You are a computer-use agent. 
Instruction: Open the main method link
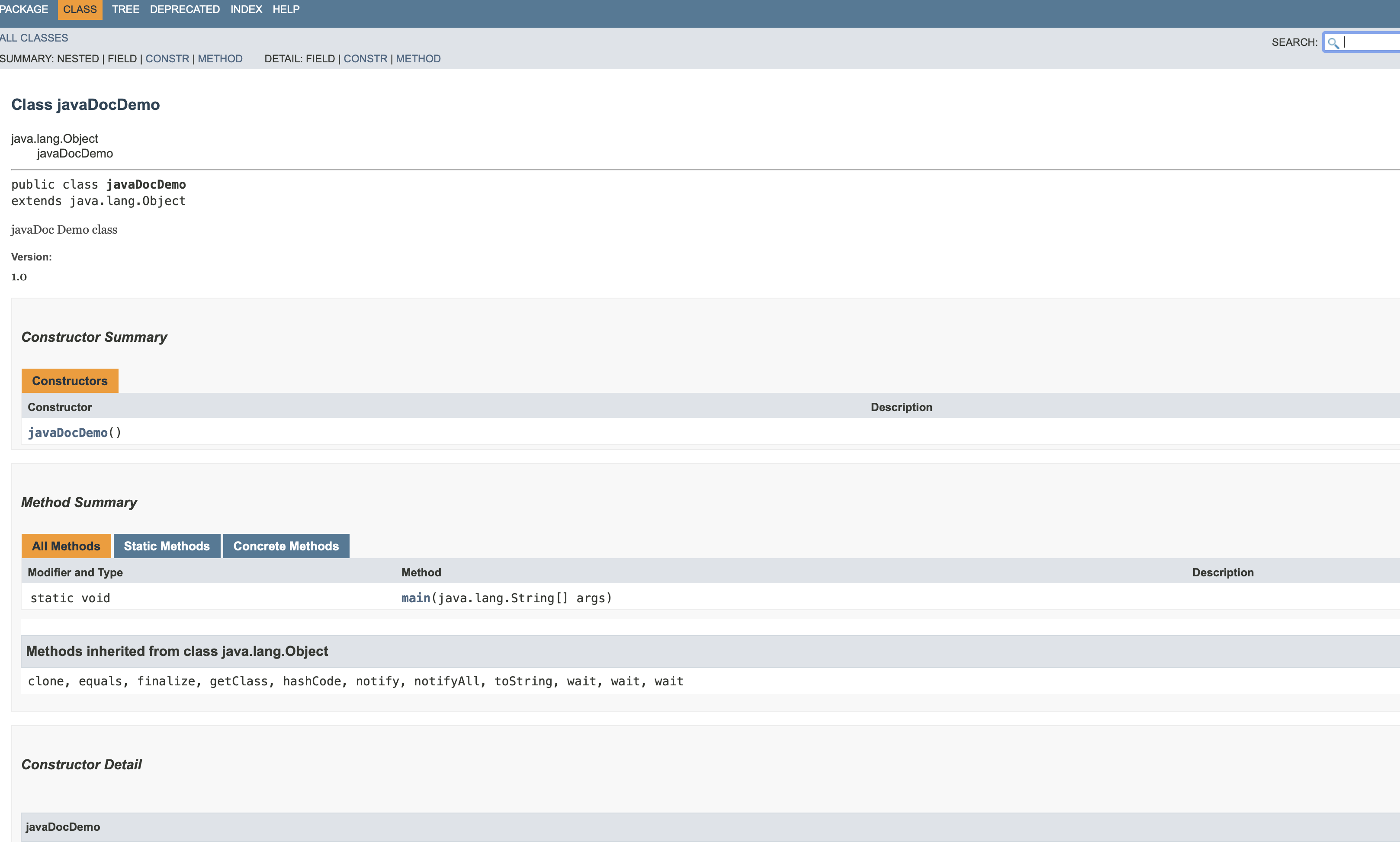click(415, 598)
